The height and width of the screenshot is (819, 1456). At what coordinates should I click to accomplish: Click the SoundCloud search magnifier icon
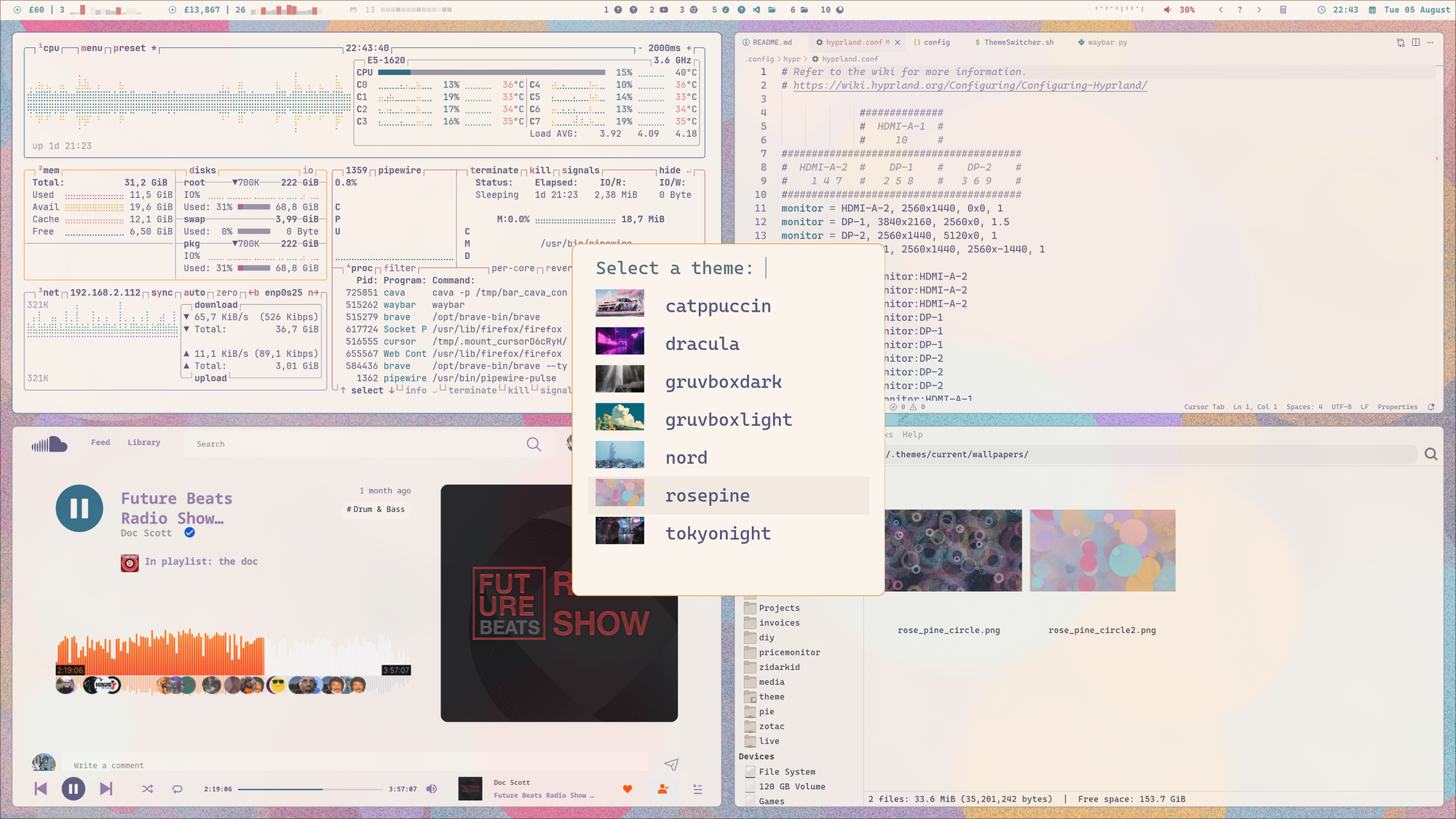[x=534, y=444]
